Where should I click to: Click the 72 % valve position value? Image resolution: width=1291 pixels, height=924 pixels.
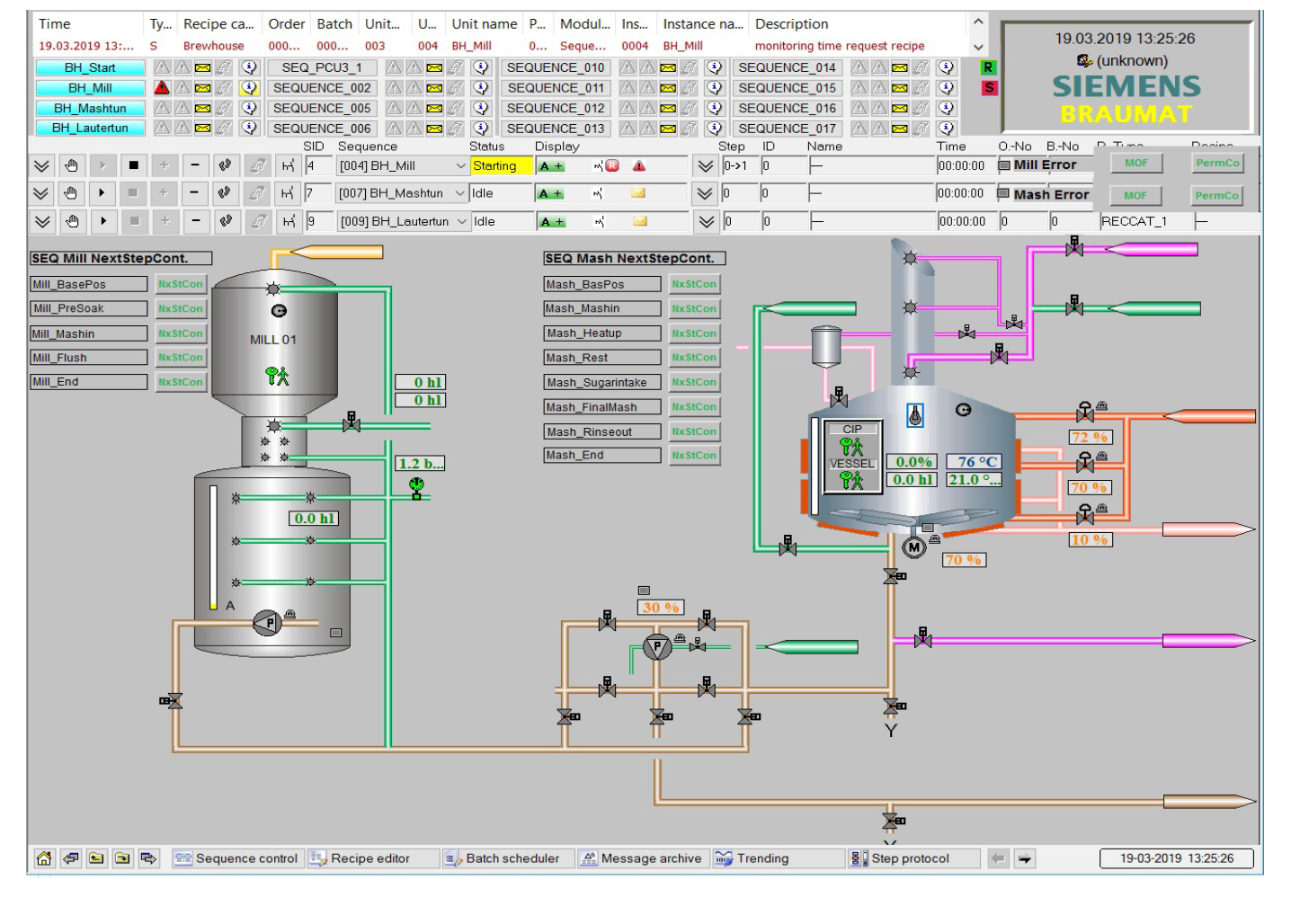(x=1090, y=437)
